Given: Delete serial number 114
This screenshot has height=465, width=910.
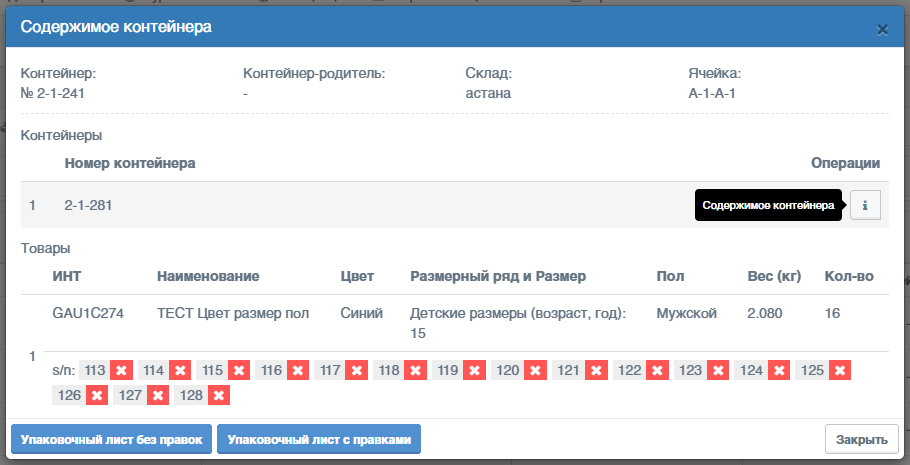Looking at the screenshot, I should [x=180, y=370].
